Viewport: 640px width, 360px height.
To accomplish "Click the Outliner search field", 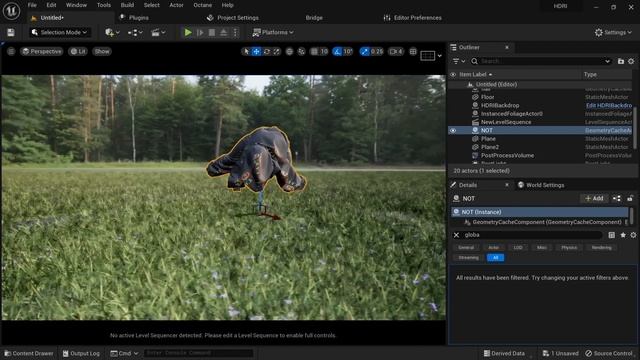I will (x=542, y=61).
